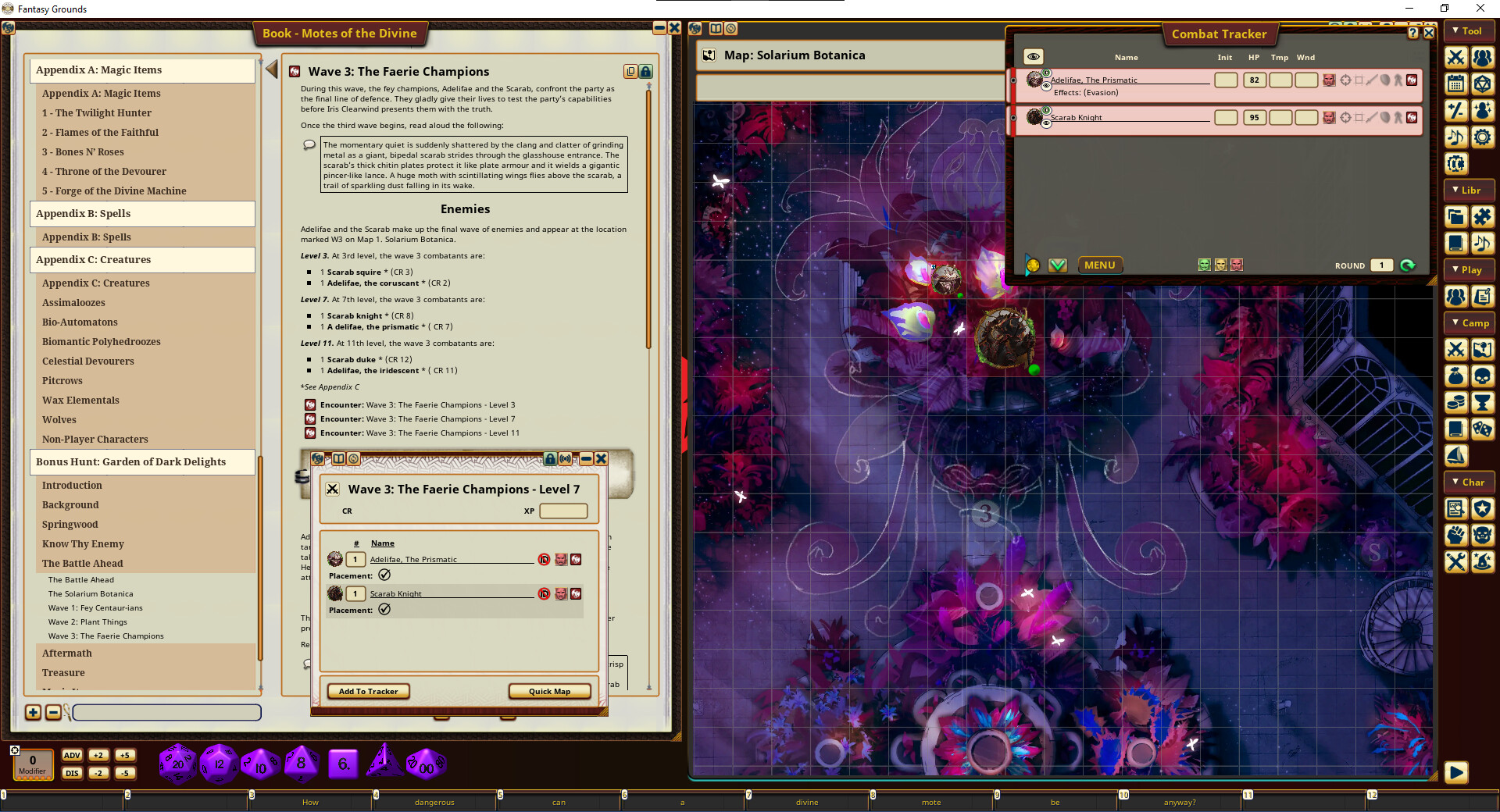Roll the percentile d00 die
Screen dimensions: 1500x812
click(x=426, y=763)
